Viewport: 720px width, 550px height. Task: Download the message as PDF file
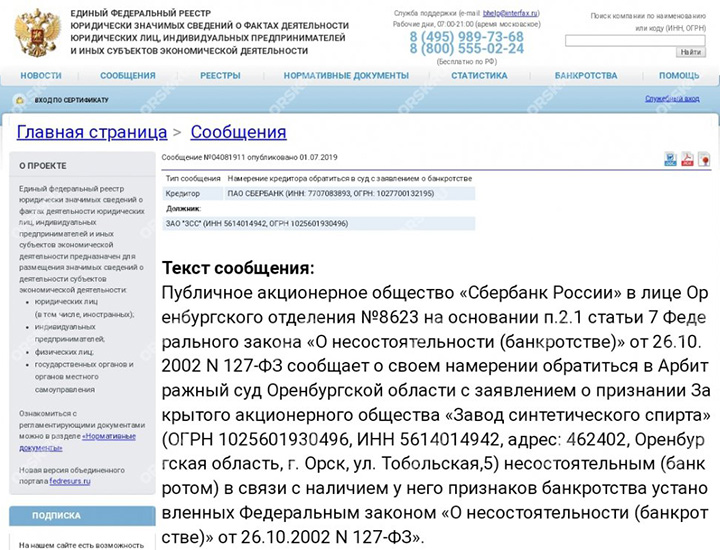tap(687, 159)
